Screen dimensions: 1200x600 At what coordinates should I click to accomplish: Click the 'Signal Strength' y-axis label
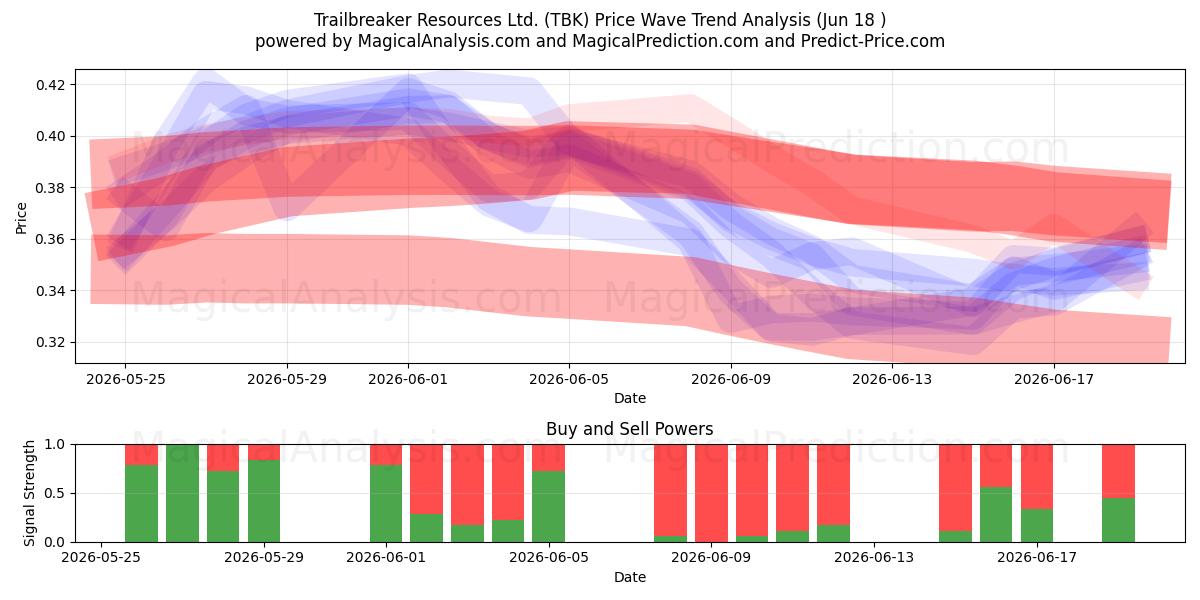coord(30,493)
